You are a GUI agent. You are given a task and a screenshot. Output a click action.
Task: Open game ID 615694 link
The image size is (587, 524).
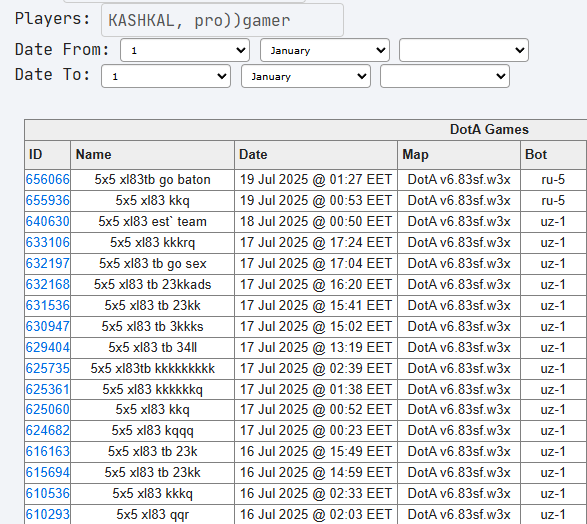[48, 472]
